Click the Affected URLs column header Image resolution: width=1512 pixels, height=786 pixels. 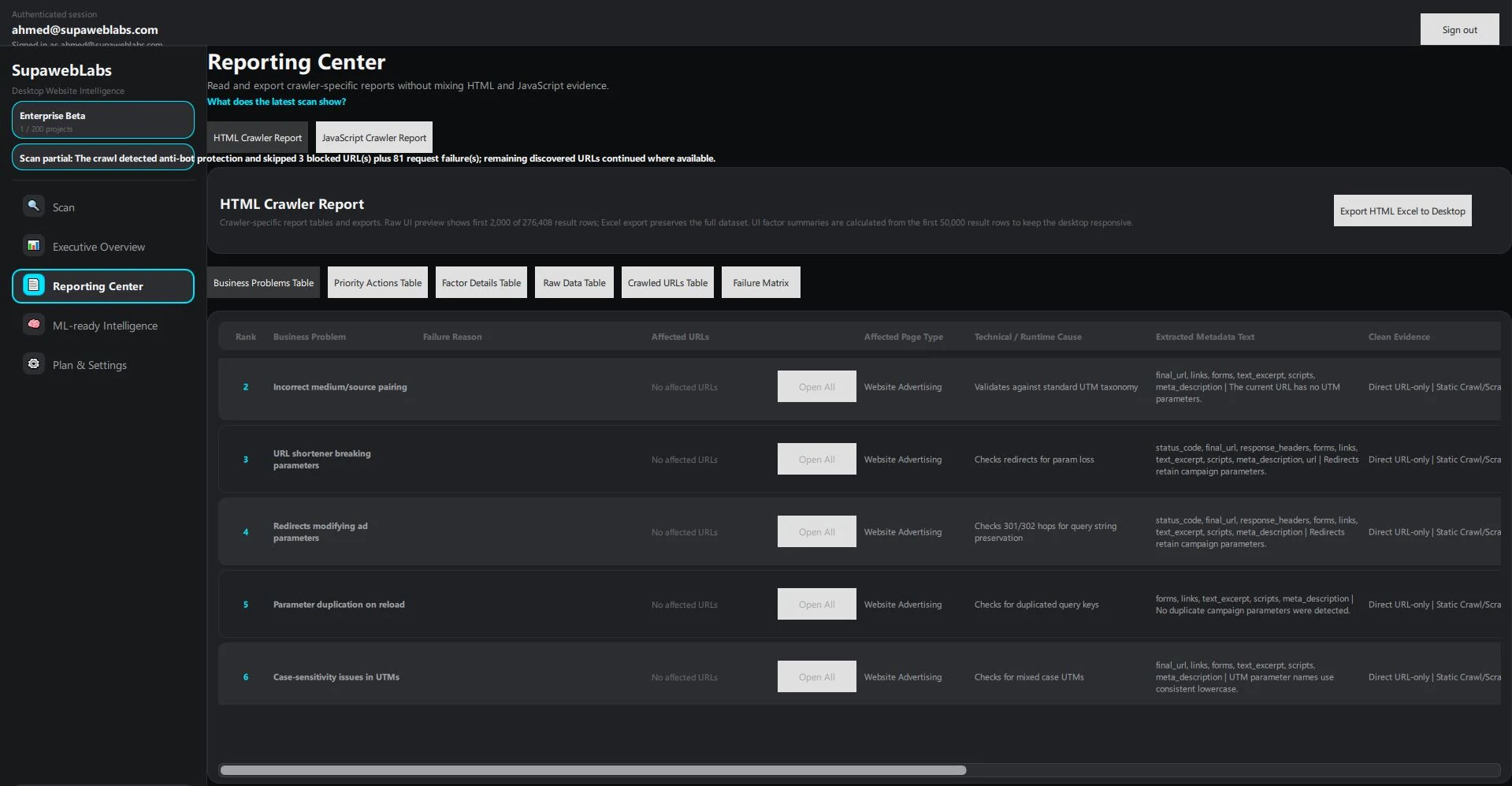[x=680, y=337]
